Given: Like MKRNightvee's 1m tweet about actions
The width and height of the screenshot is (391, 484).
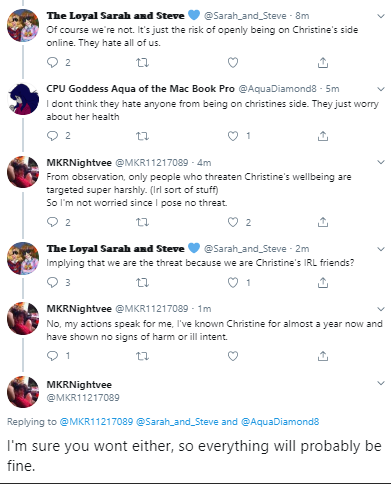Looking at the screenshot, I should point(233,356).
